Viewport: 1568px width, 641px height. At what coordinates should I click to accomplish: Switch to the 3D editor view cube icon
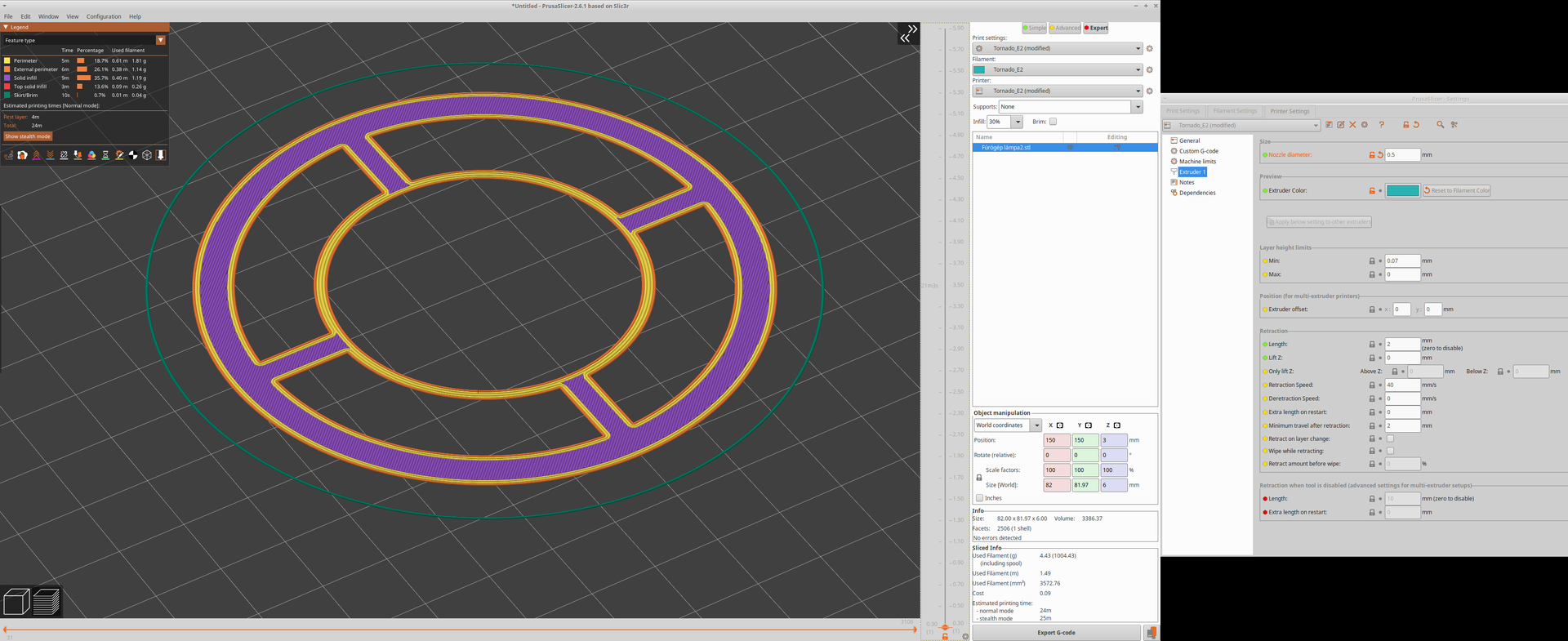[x=16, y=602]
